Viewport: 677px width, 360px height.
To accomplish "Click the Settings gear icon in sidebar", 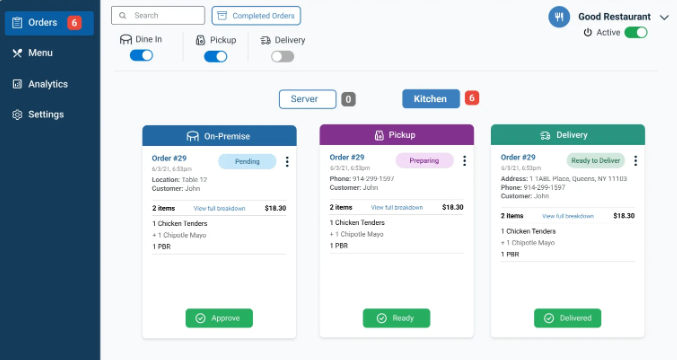I will click(x=17, y=115).
